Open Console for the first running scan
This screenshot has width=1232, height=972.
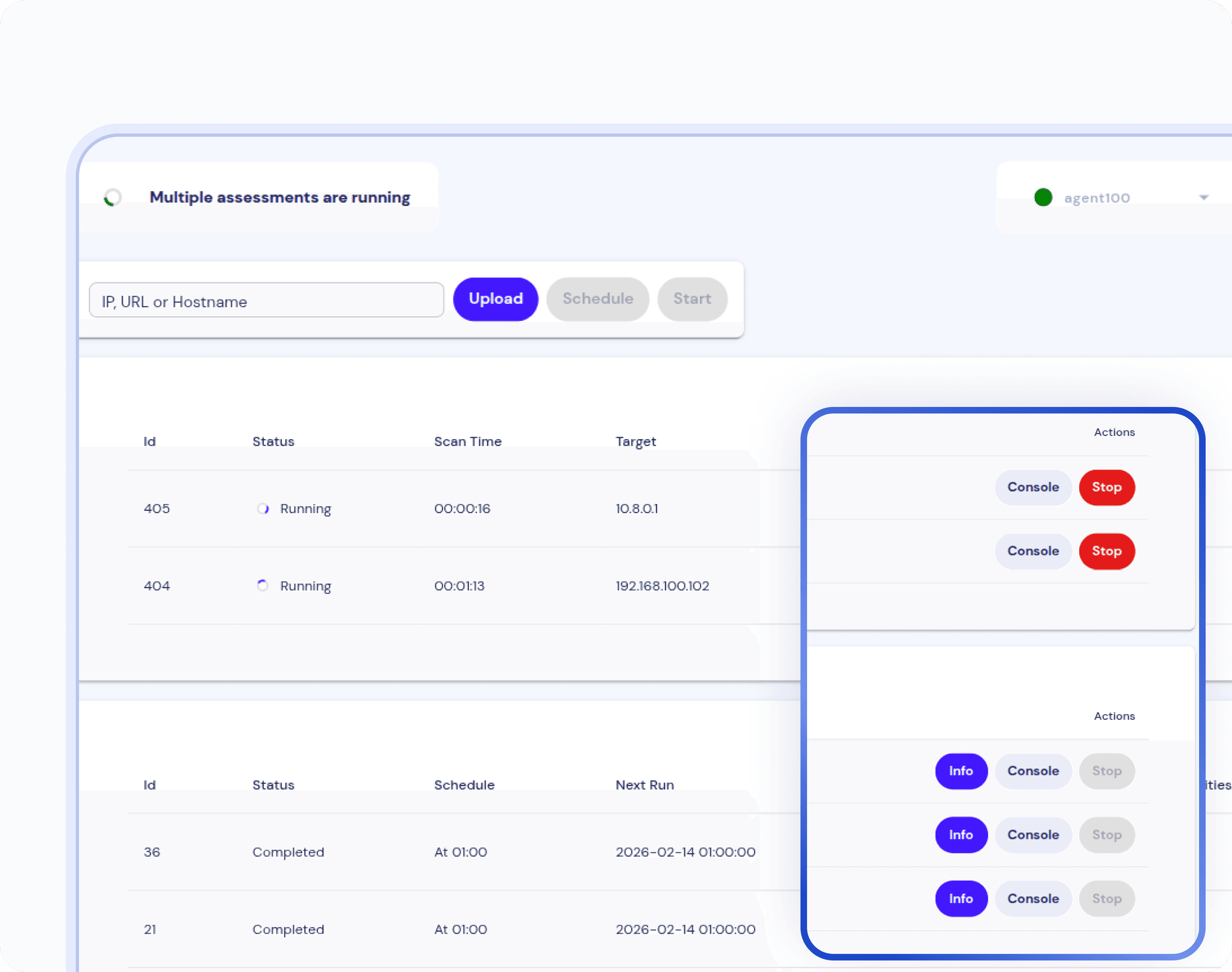[x=1032, y=487]
